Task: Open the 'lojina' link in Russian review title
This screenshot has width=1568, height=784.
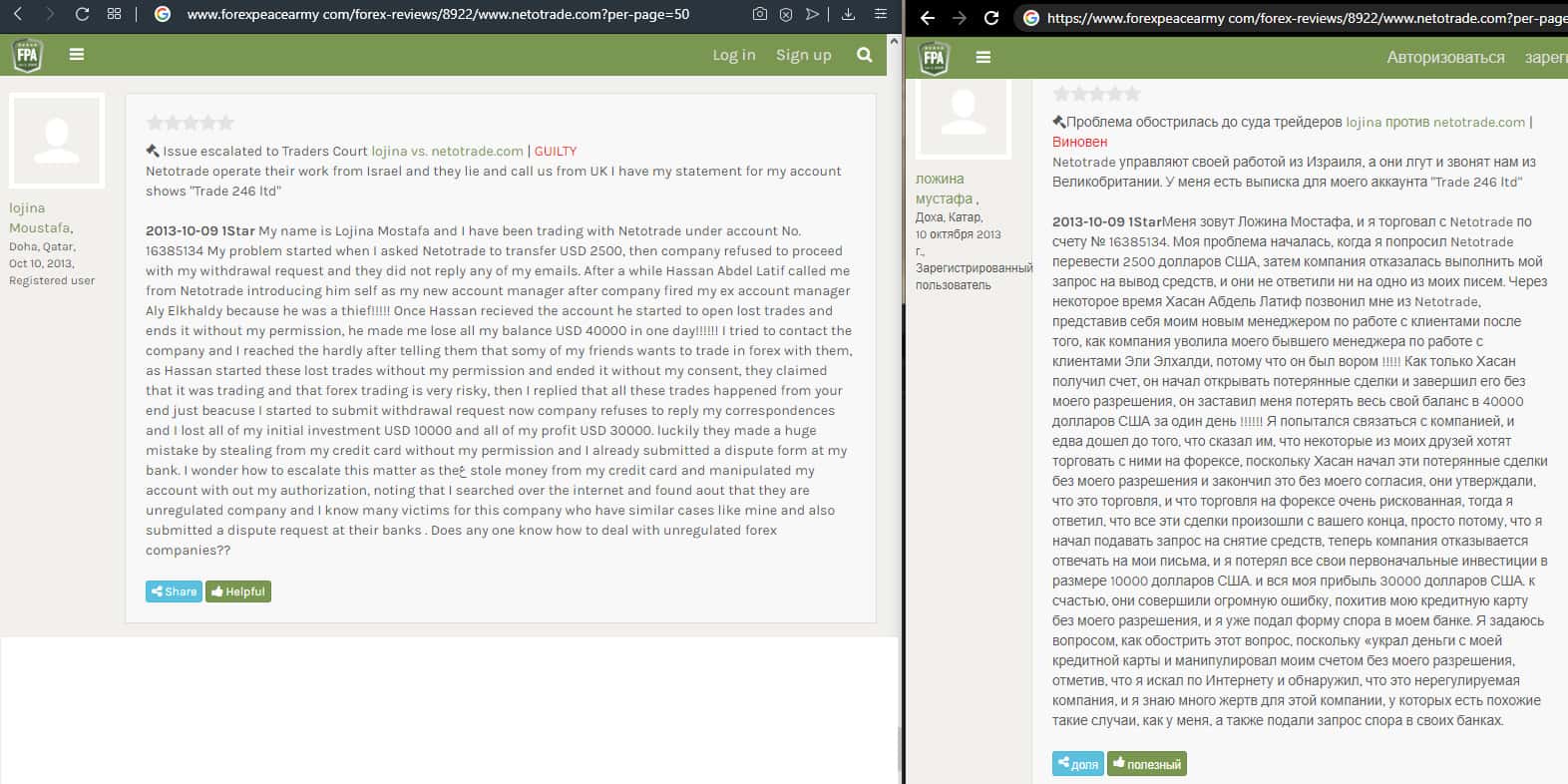Action: point(1364,122)
